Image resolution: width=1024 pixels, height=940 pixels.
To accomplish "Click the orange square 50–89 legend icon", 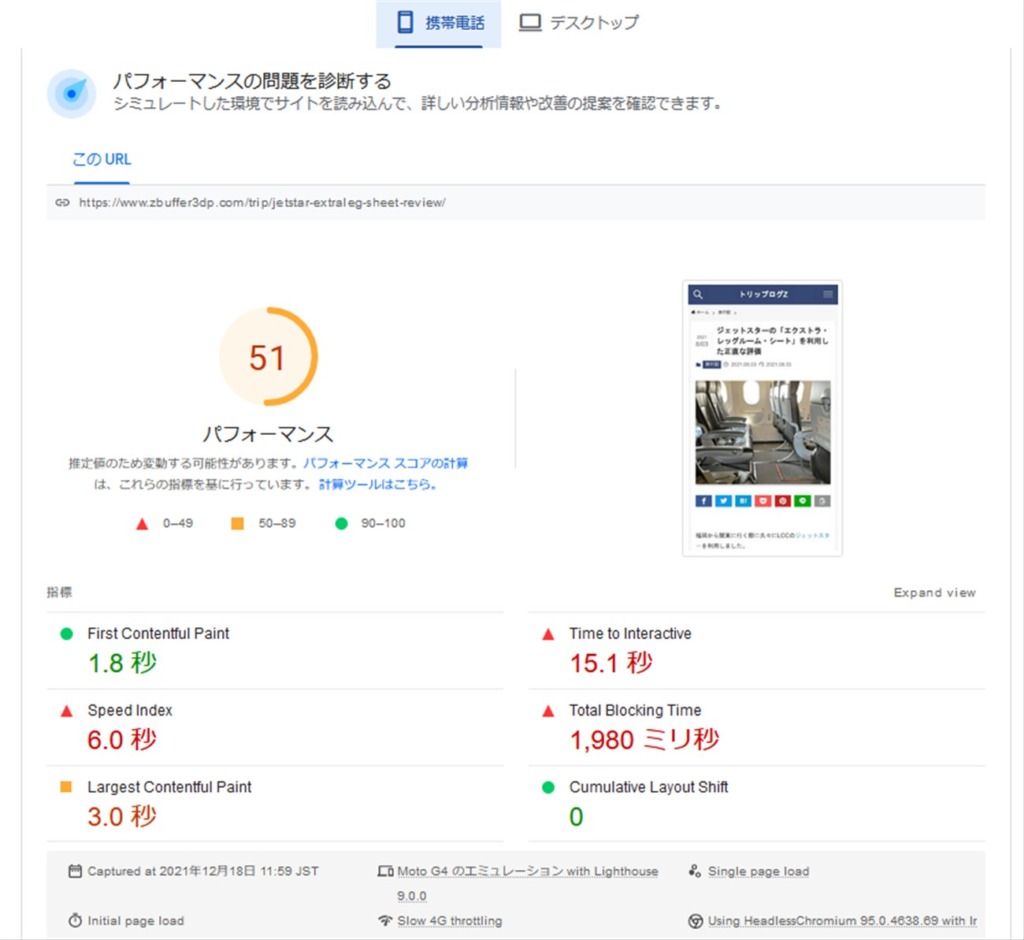I will 237,523.
